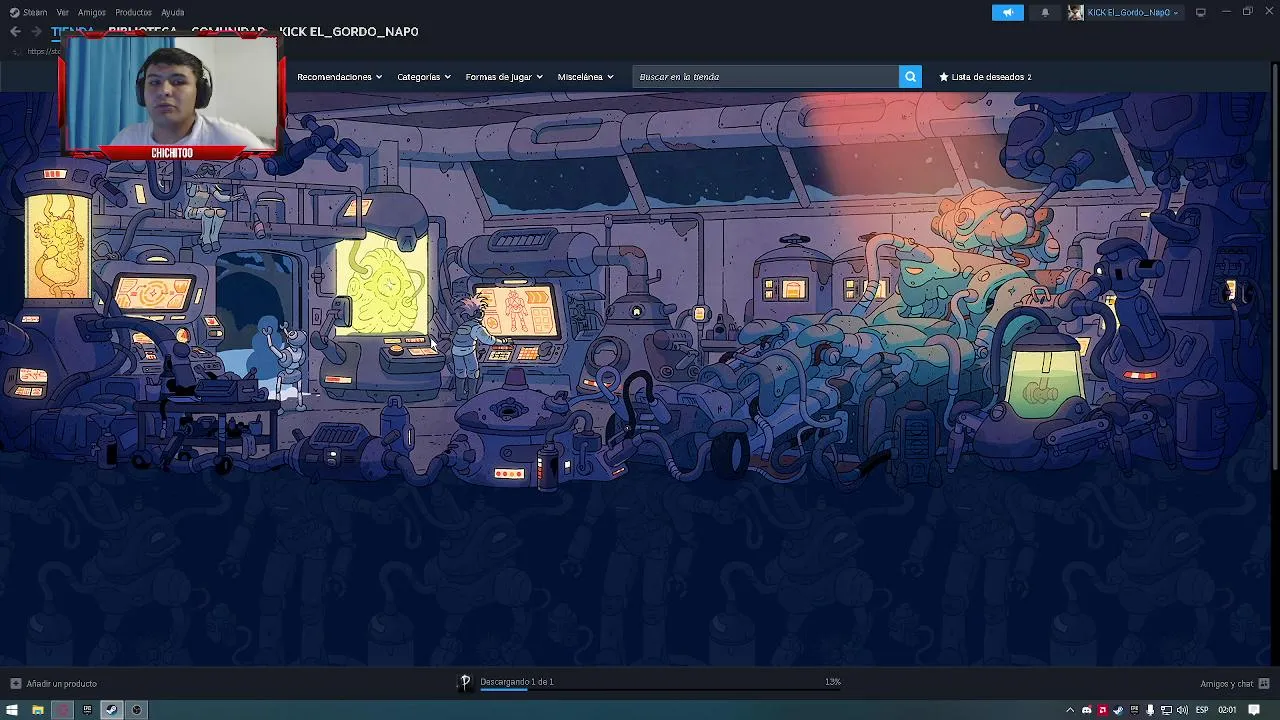Click the user avatar picture

tap(1076, 12)
